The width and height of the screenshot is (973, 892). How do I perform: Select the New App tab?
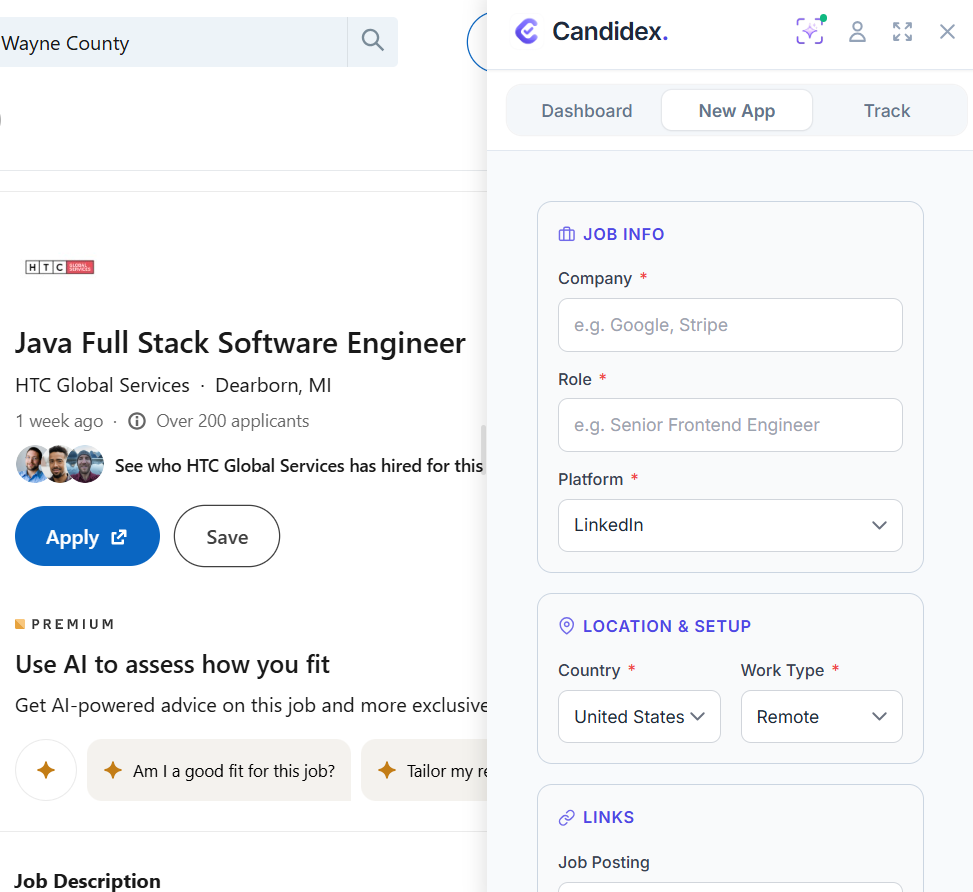point(737,110)
